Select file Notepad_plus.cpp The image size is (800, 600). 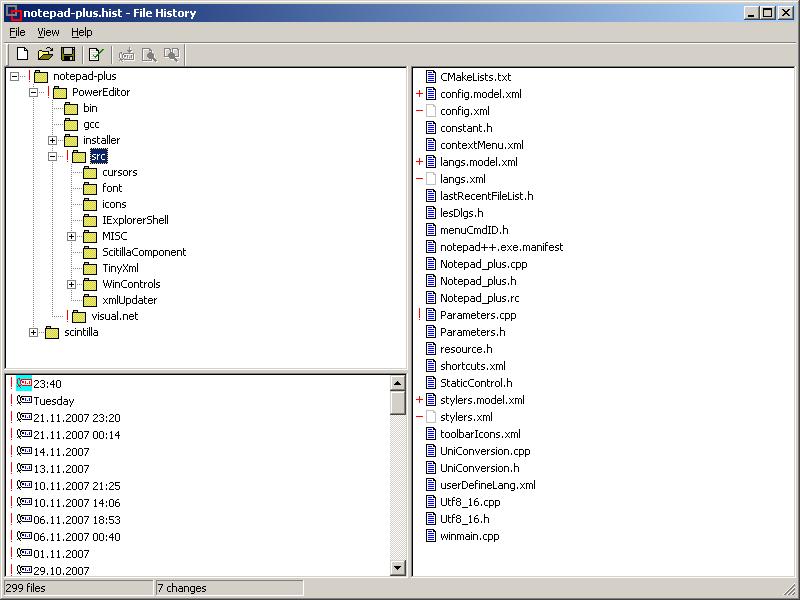484,264
